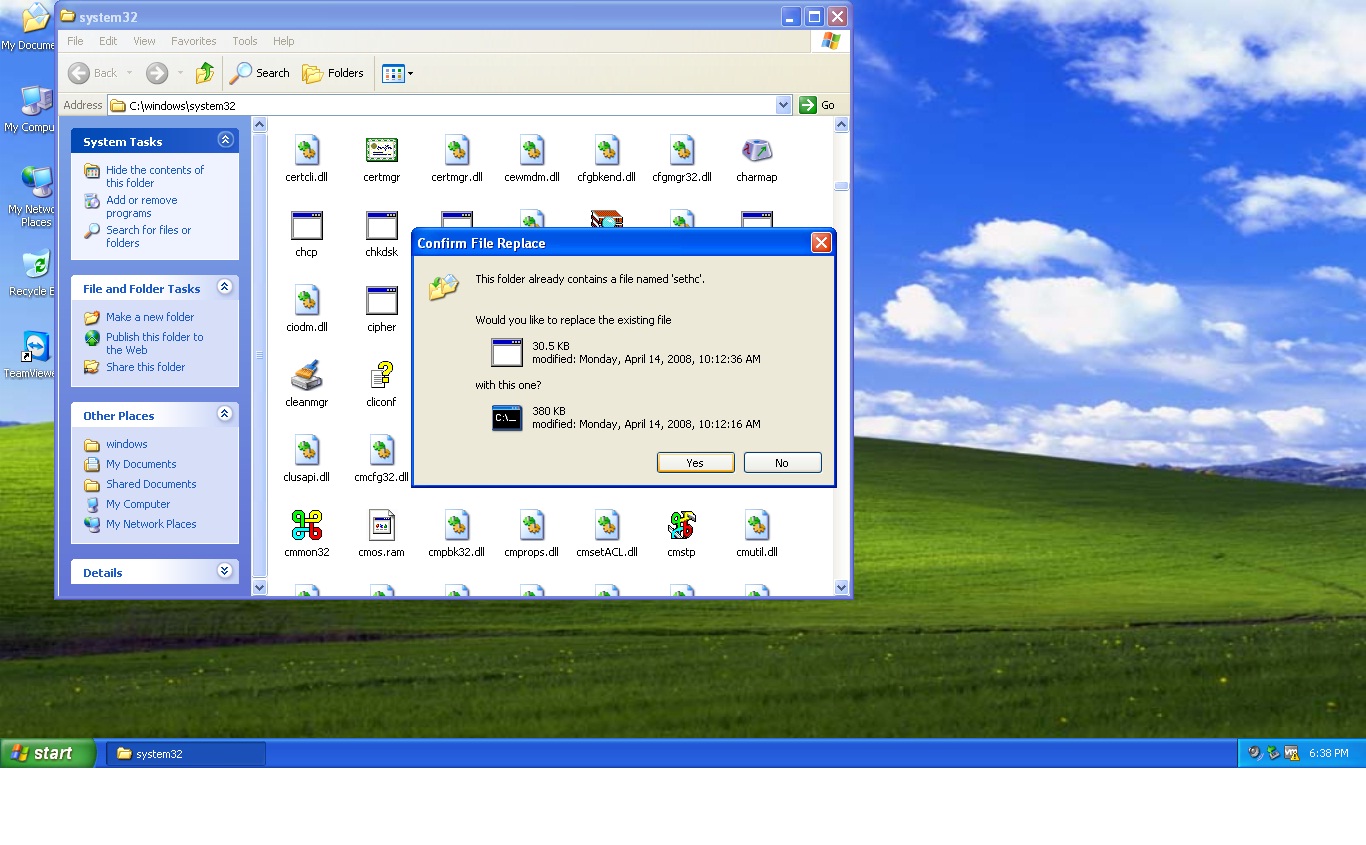Click the Go button

[817, 105]
